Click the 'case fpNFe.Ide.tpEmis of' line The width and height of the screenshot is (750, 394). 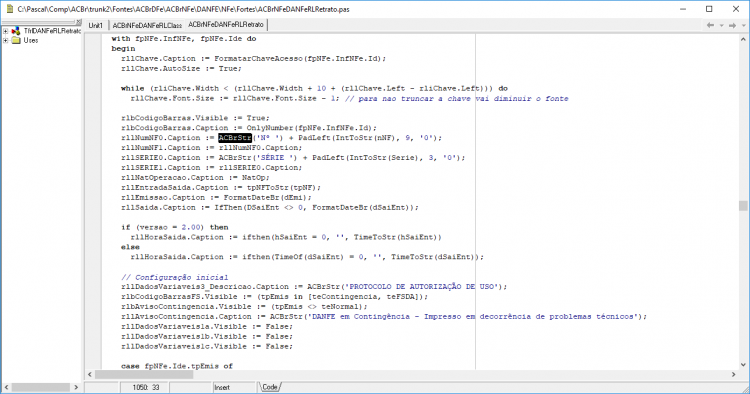click(176, 366)
